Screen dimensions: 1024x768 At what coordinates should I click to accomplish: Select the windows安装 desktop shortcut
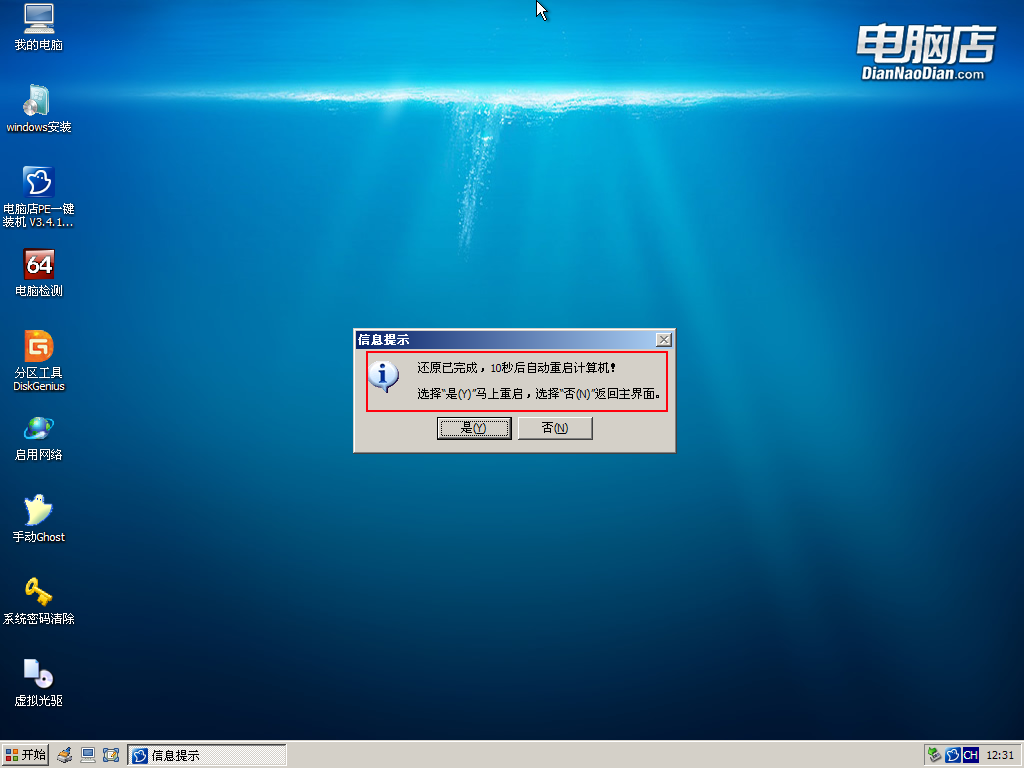point(38,101)
